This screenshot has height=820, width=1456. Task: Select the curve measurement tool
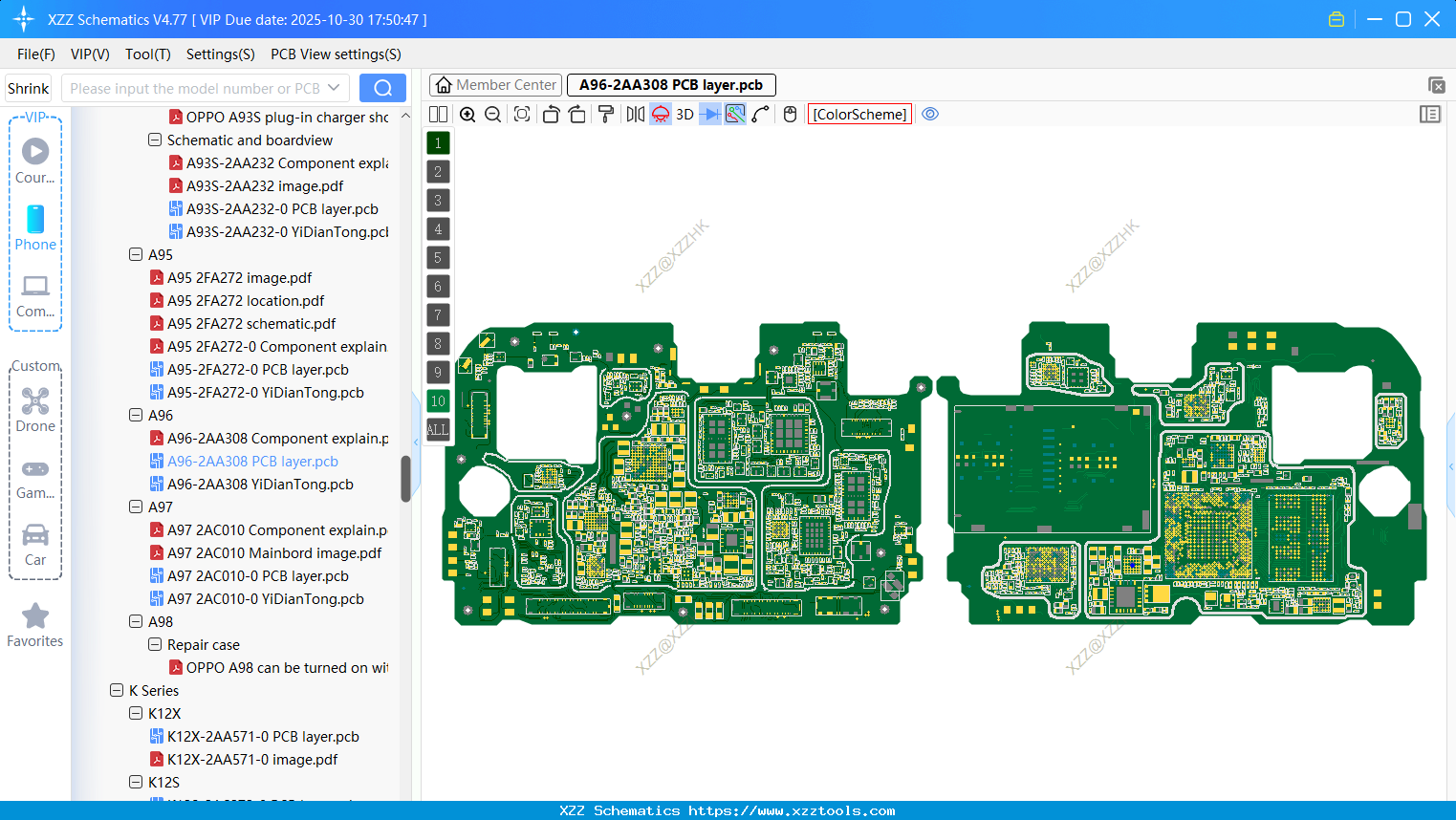tap(759, 114)
